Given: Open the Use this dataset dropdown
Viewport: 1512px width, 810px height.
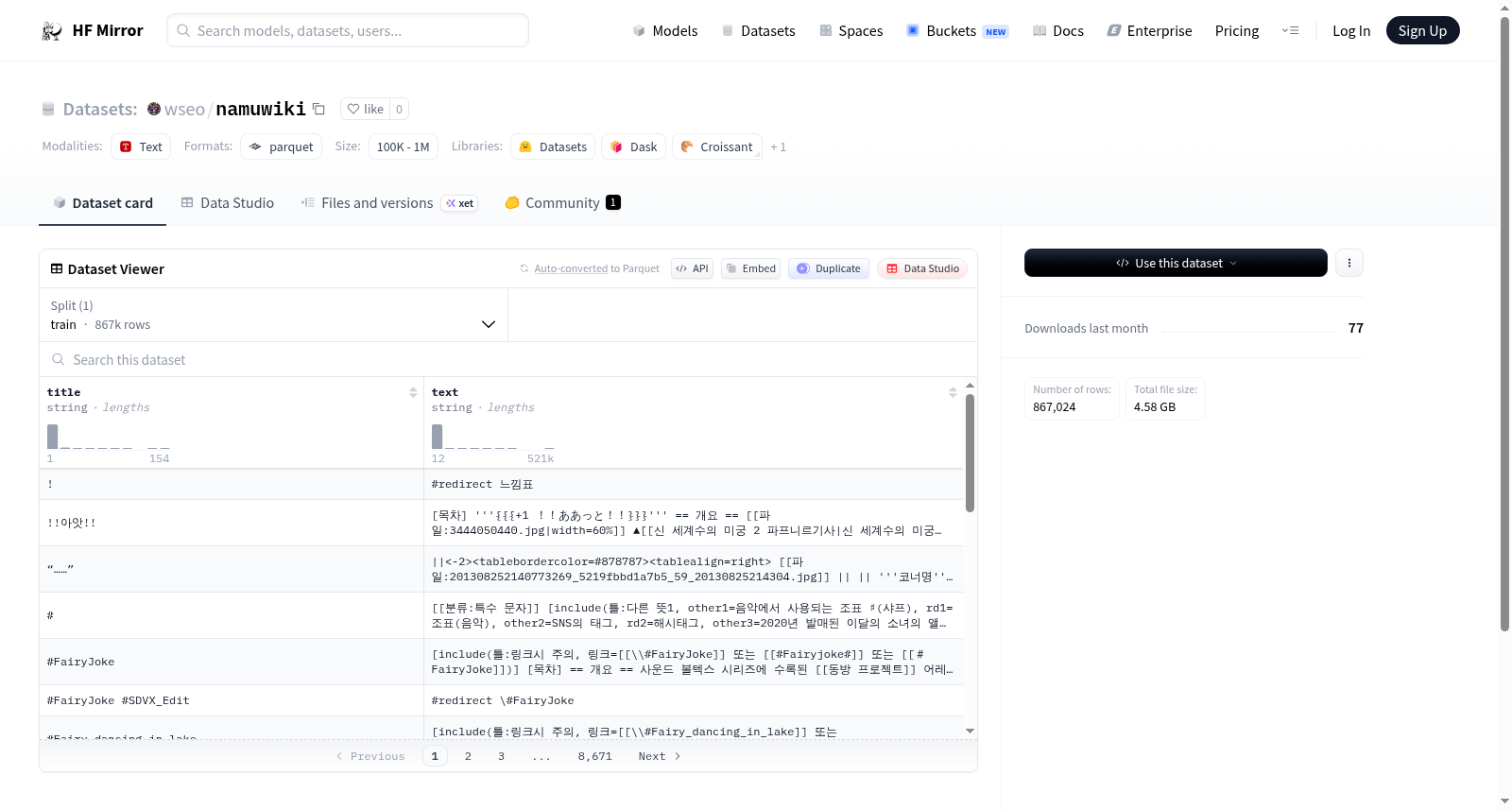Looking at the screenshot, I should pos(1176,263).
